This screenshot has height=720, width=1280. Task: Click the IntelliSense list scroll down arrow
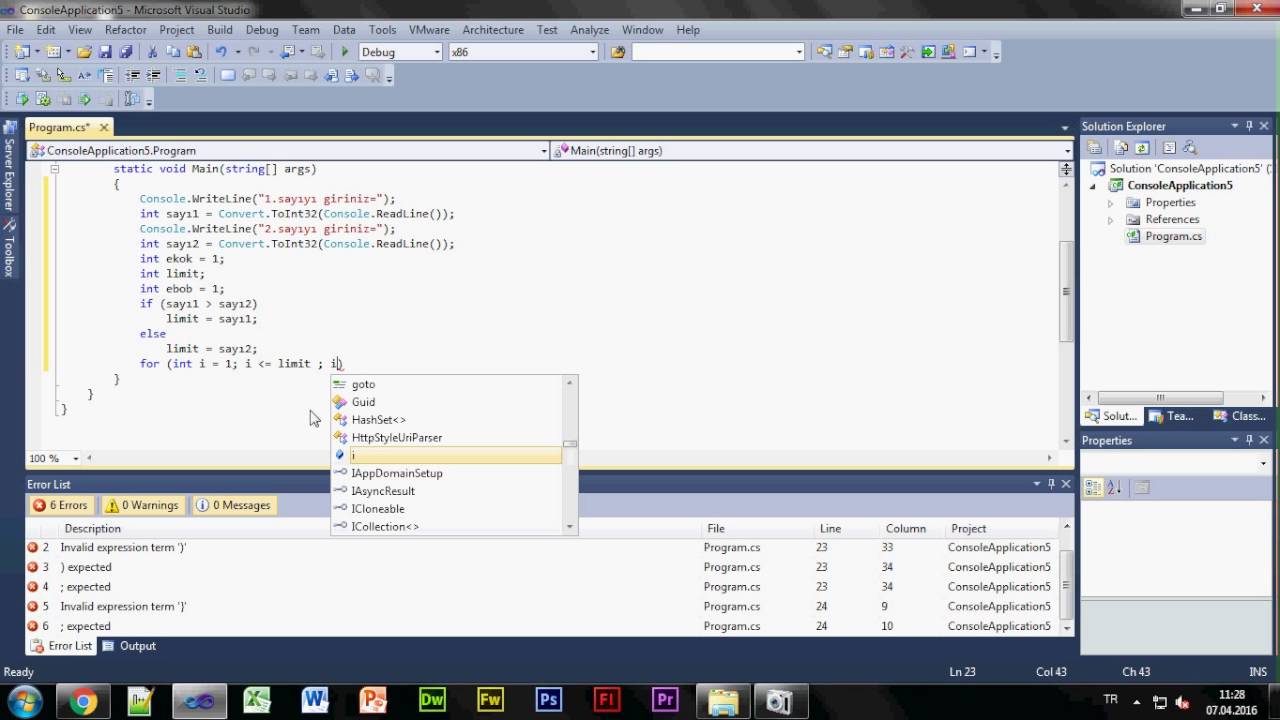click(x=570, y=526)
